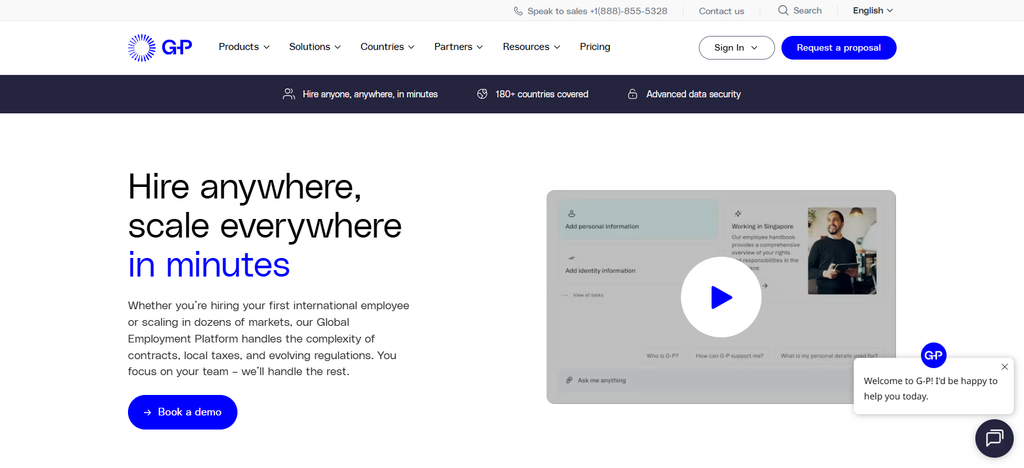The height and width of the screenshot is (468, 1024).
Task: Click the man with tablet photo
Action: coord(842,251)
